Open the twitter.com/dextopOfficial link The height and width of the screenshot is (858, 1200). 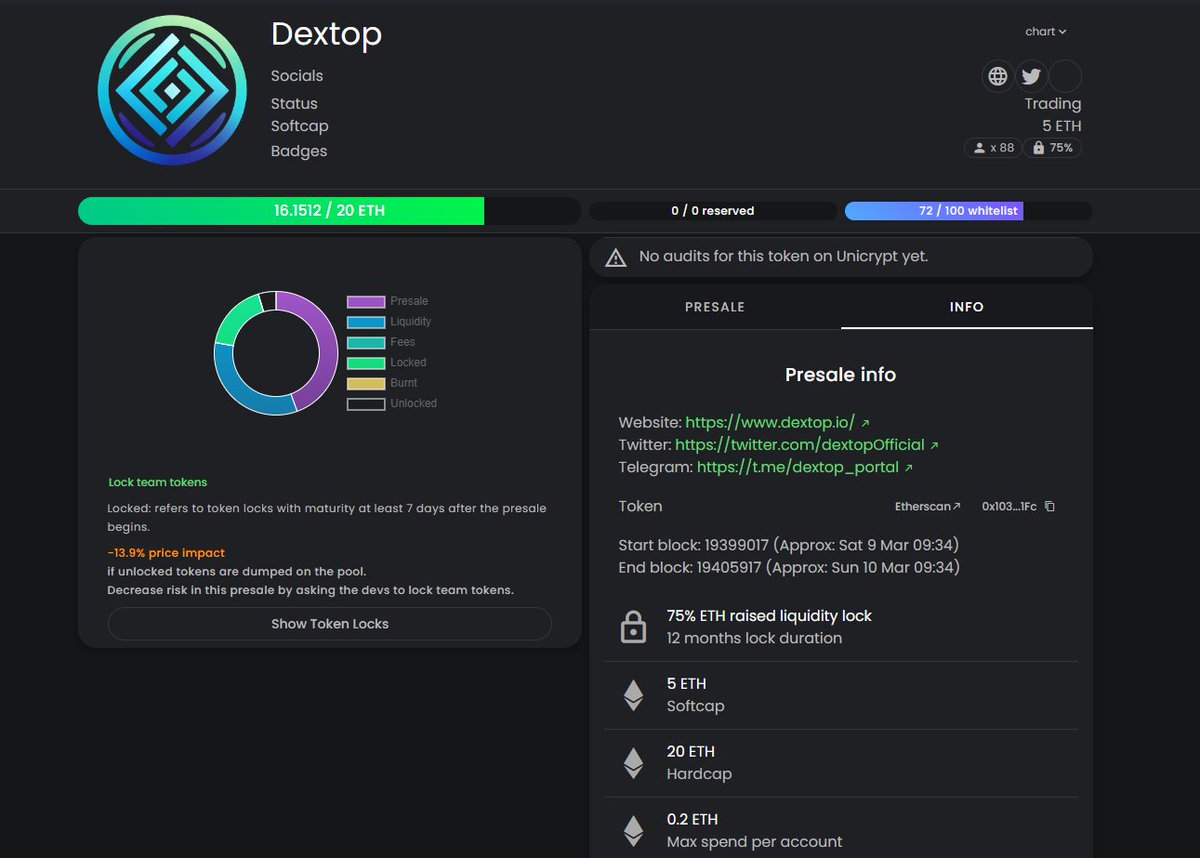[x=806, y=445]
